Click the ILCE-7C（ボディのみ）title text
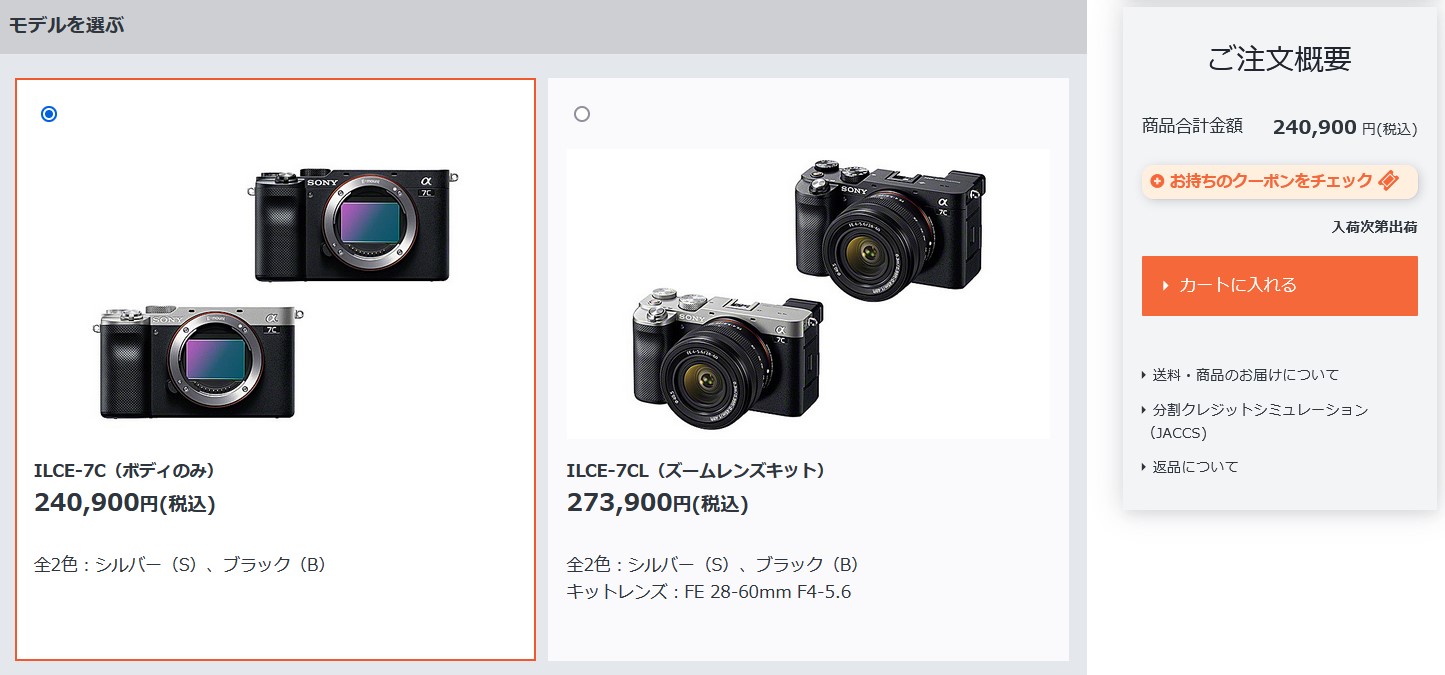 click(x=125, y=470)
